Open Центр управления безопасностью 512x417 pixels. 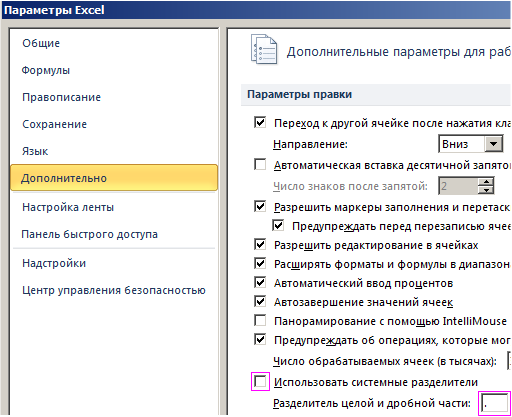pyautogui.click(x=114, y=290)
